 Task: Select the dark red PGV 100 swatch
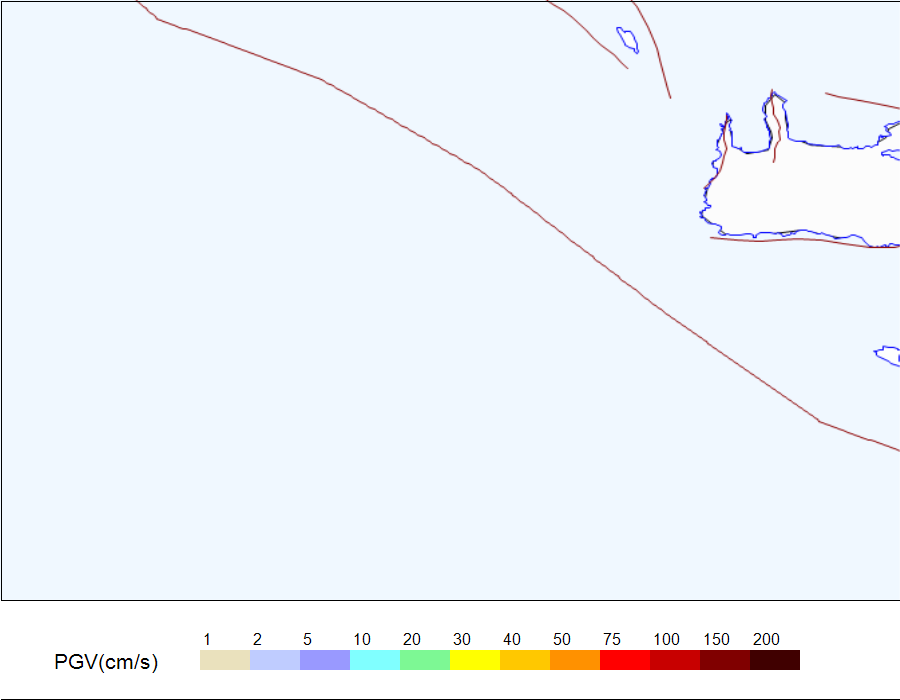pos(674,660)
